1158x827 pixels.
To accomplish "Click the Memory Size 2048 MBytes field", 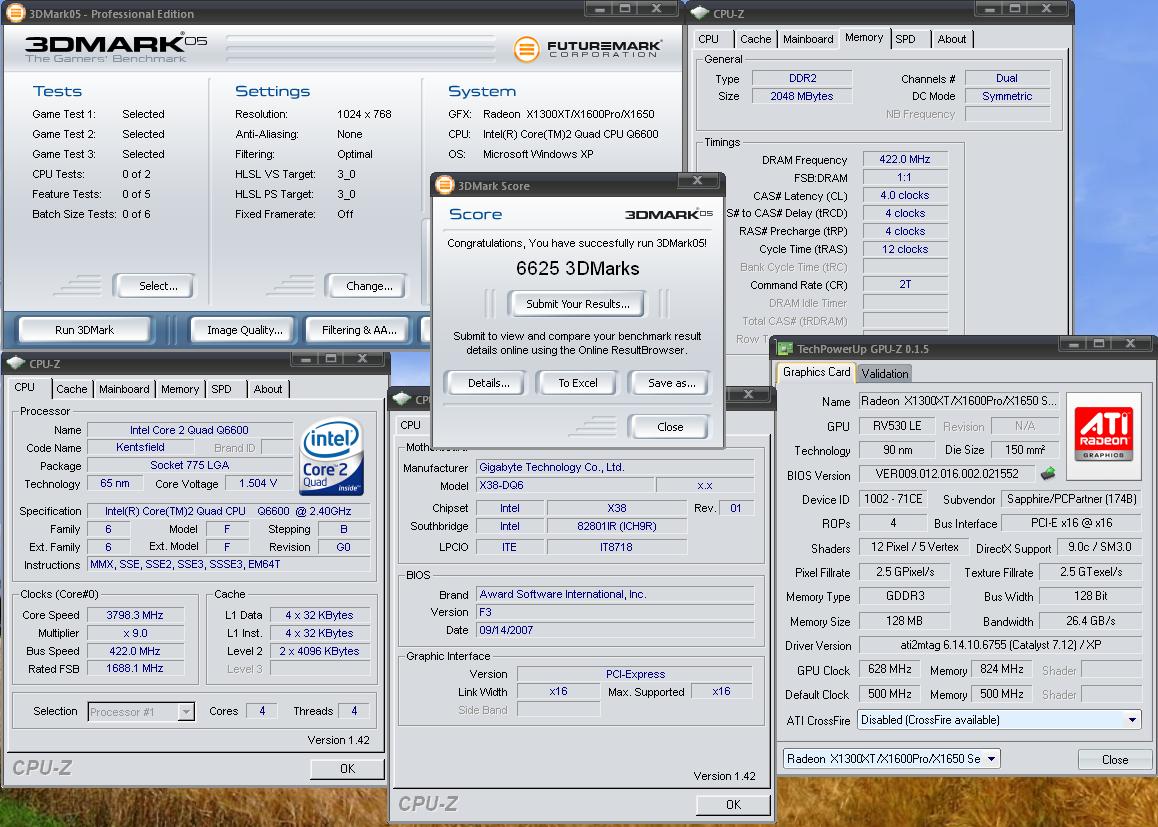I will coord(802,96).
